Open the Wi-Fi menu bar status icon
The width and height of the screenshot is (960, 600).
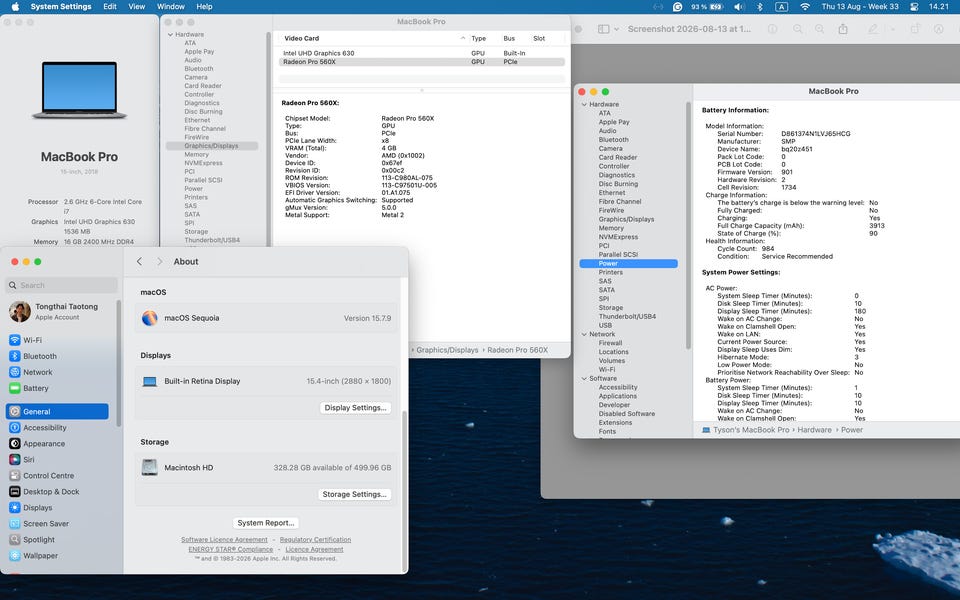tap(804, 7)
